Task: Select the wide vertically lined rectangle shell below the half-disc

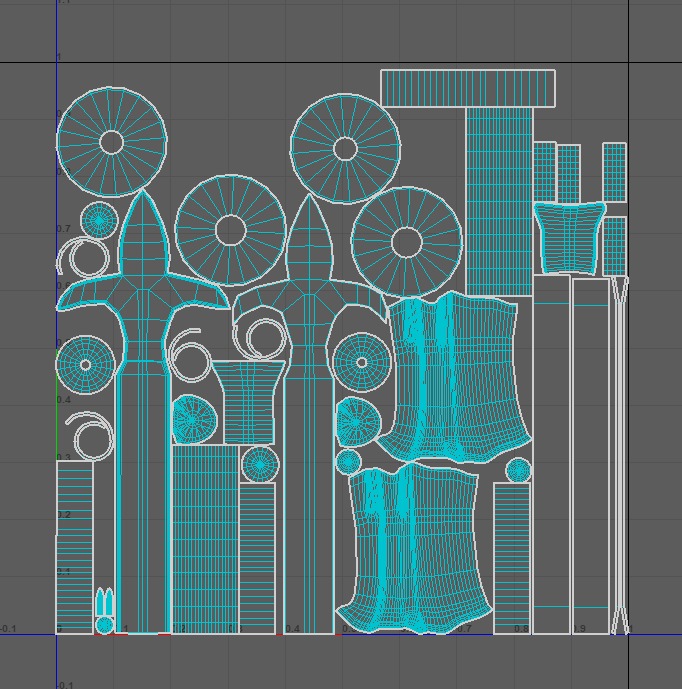Action: pyautogui.click(x=205, y=539)
